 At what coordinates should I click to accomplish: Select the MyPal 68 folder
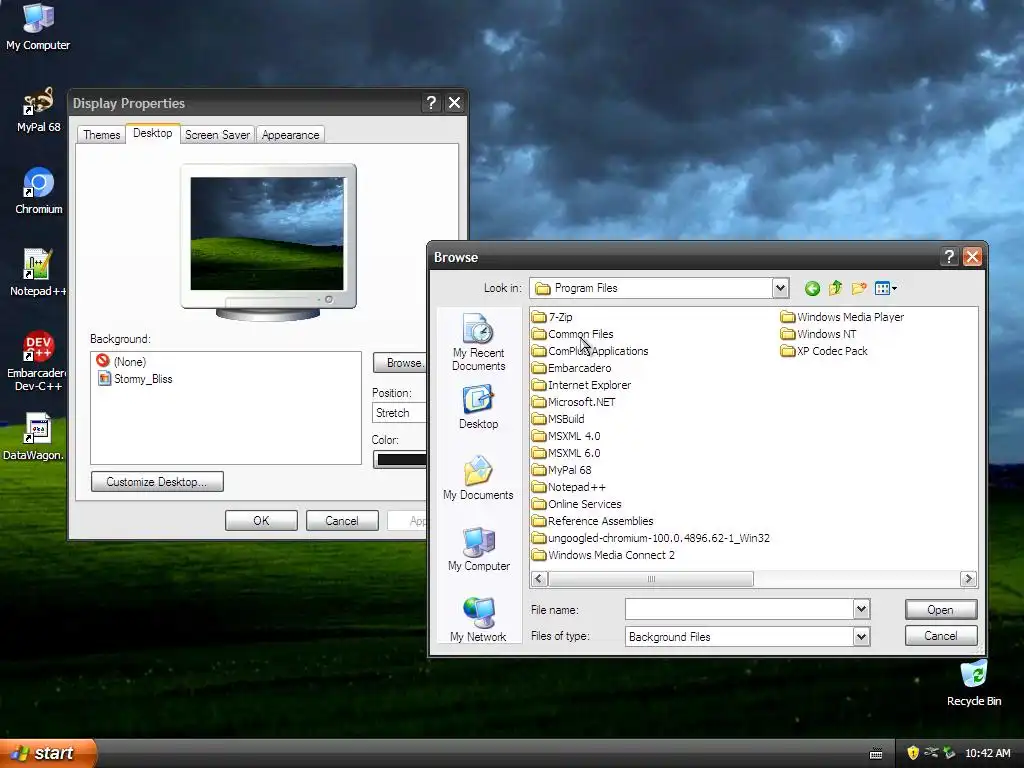562,470
